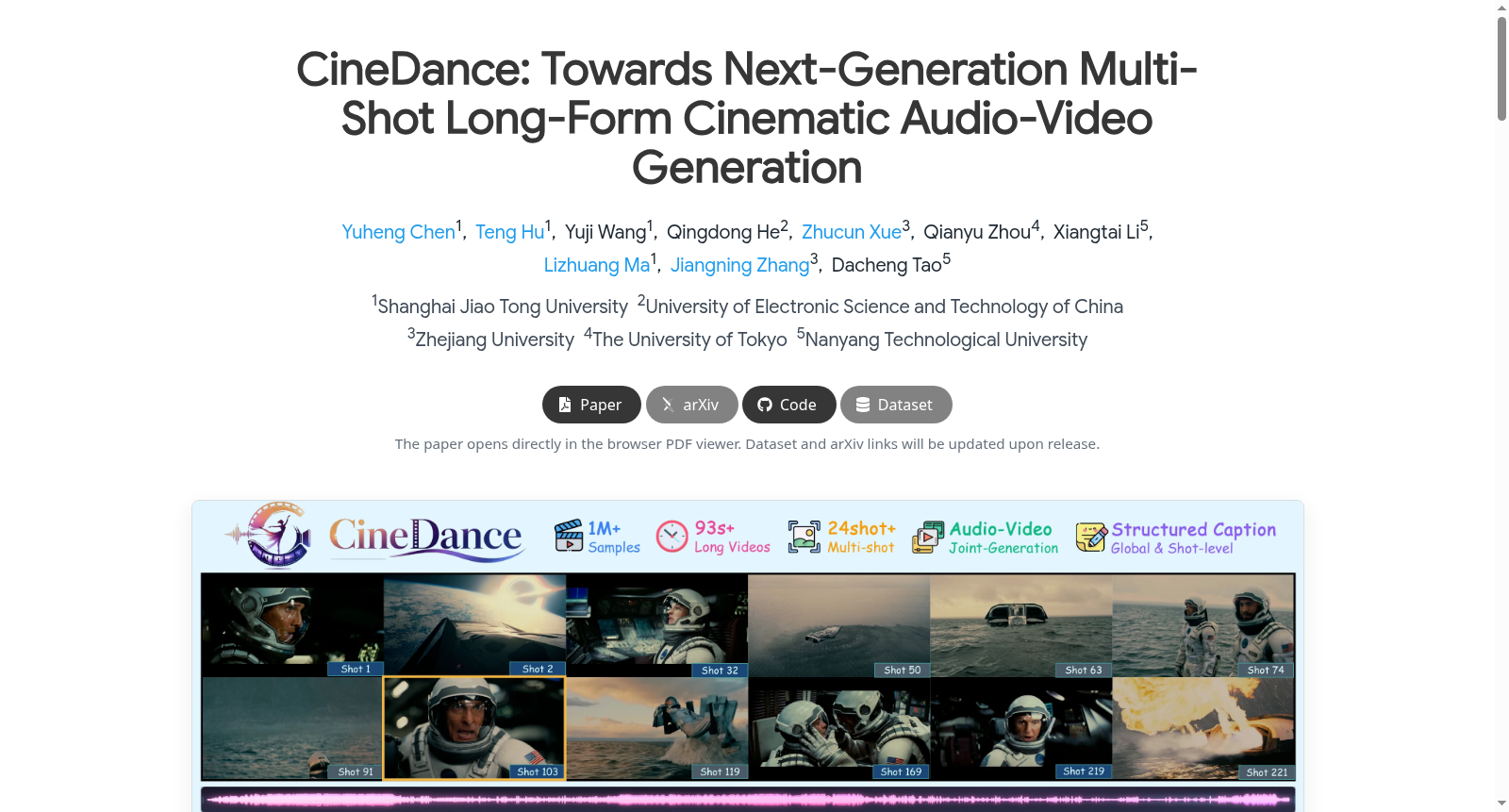Click the Audio-Video Joint-Generation icon
This screenshot has width=1509, height=812.
click(x=928, y=537)
